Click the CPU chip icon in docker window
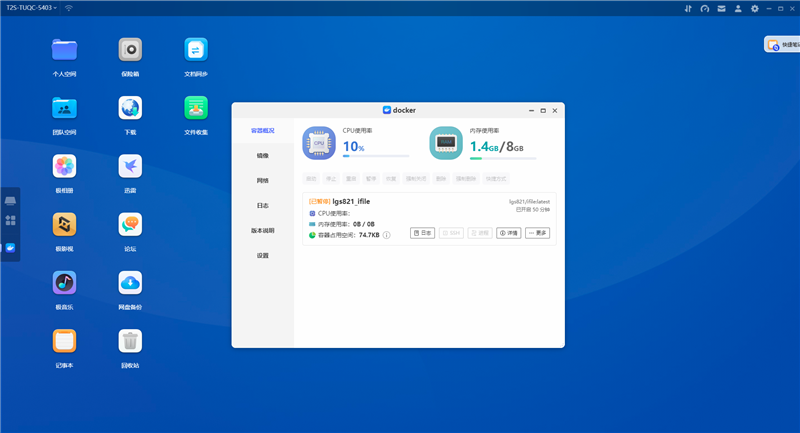The height and width of the screenshot is (433, 800). 319,143
